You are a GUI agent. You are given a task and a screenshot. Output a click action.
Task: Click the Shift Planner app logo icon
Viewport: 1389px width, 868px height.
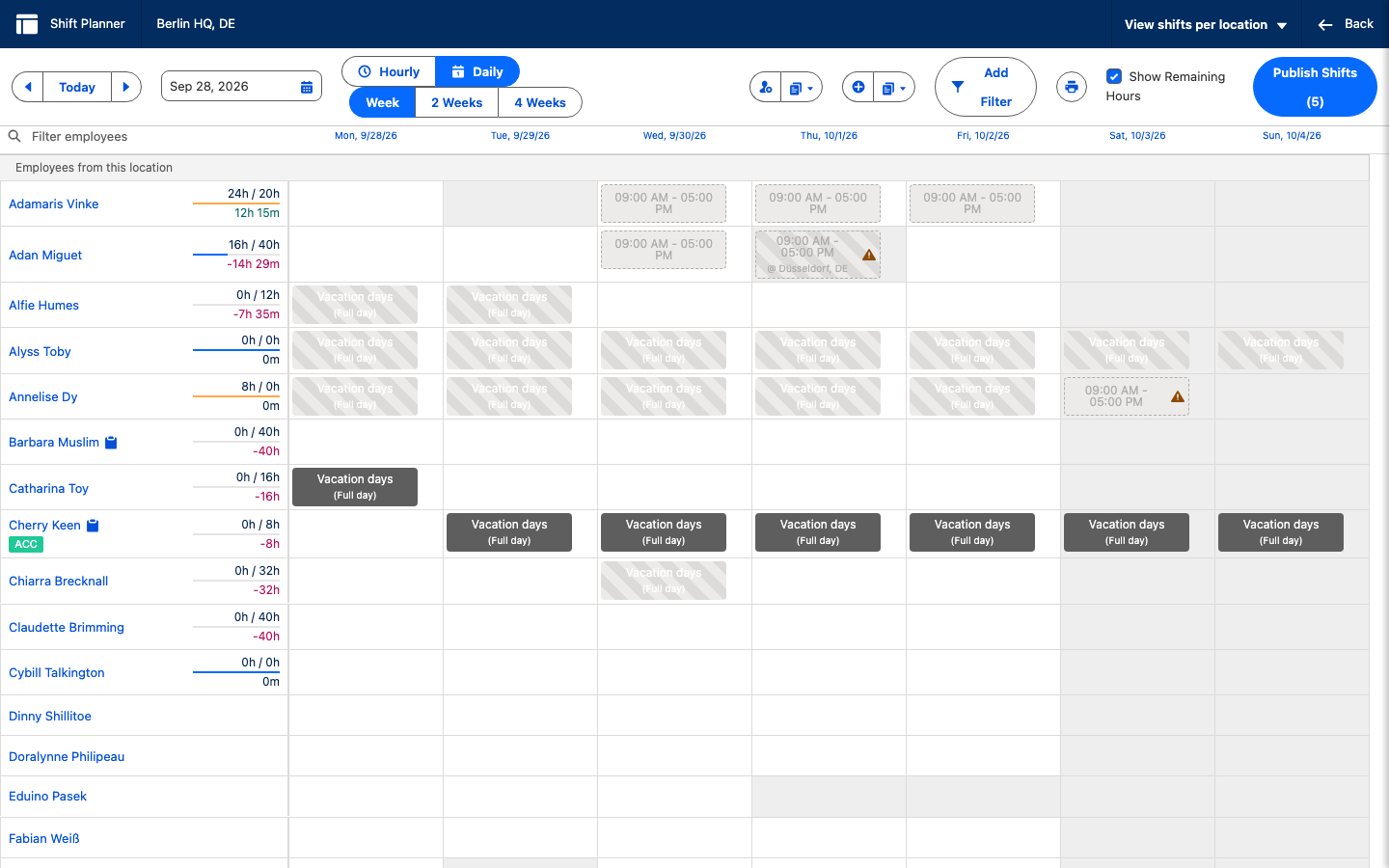pos(27,24)
